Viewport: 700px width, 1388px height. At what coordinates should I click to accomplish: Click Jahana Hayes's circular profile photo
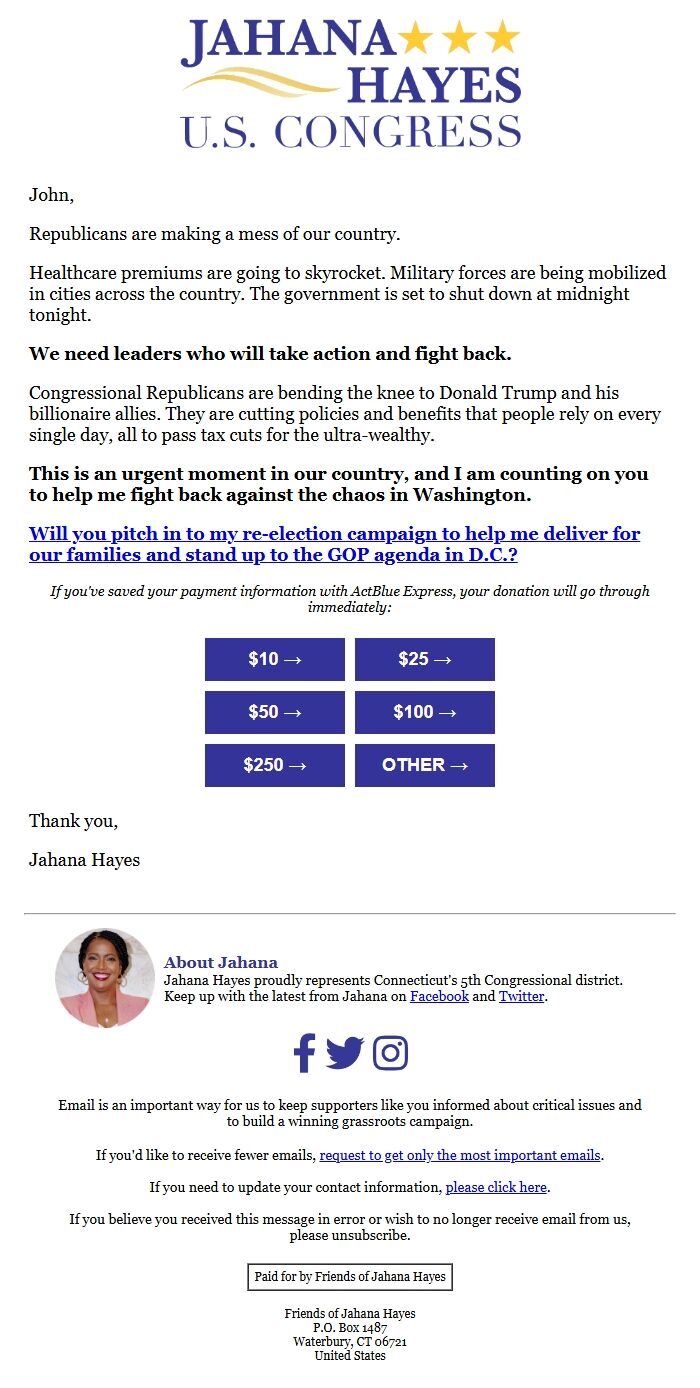click(x=105, y=978)
